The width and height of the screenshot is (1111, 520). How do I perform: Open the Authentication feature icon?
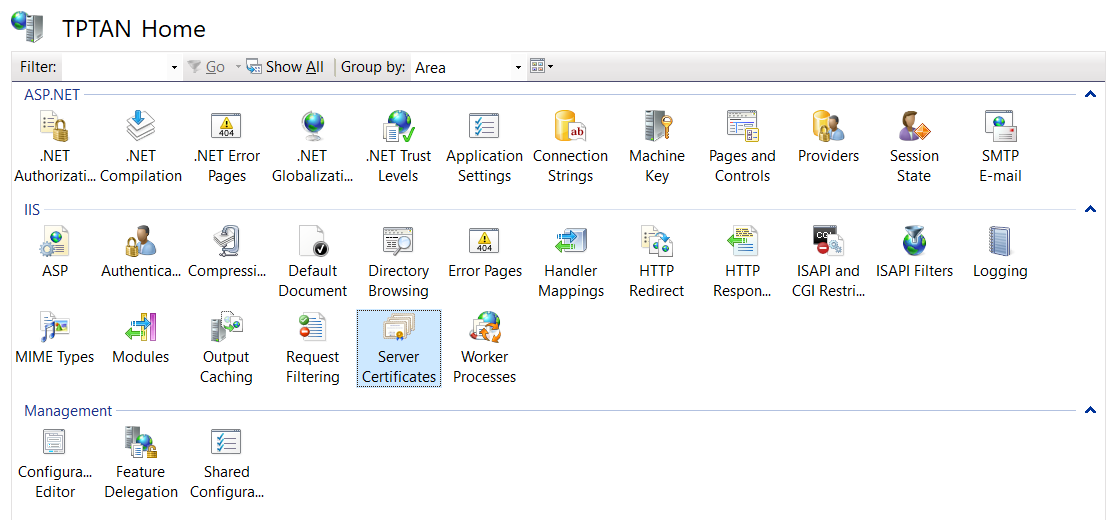pyautogui.click(x=141, y=243)
